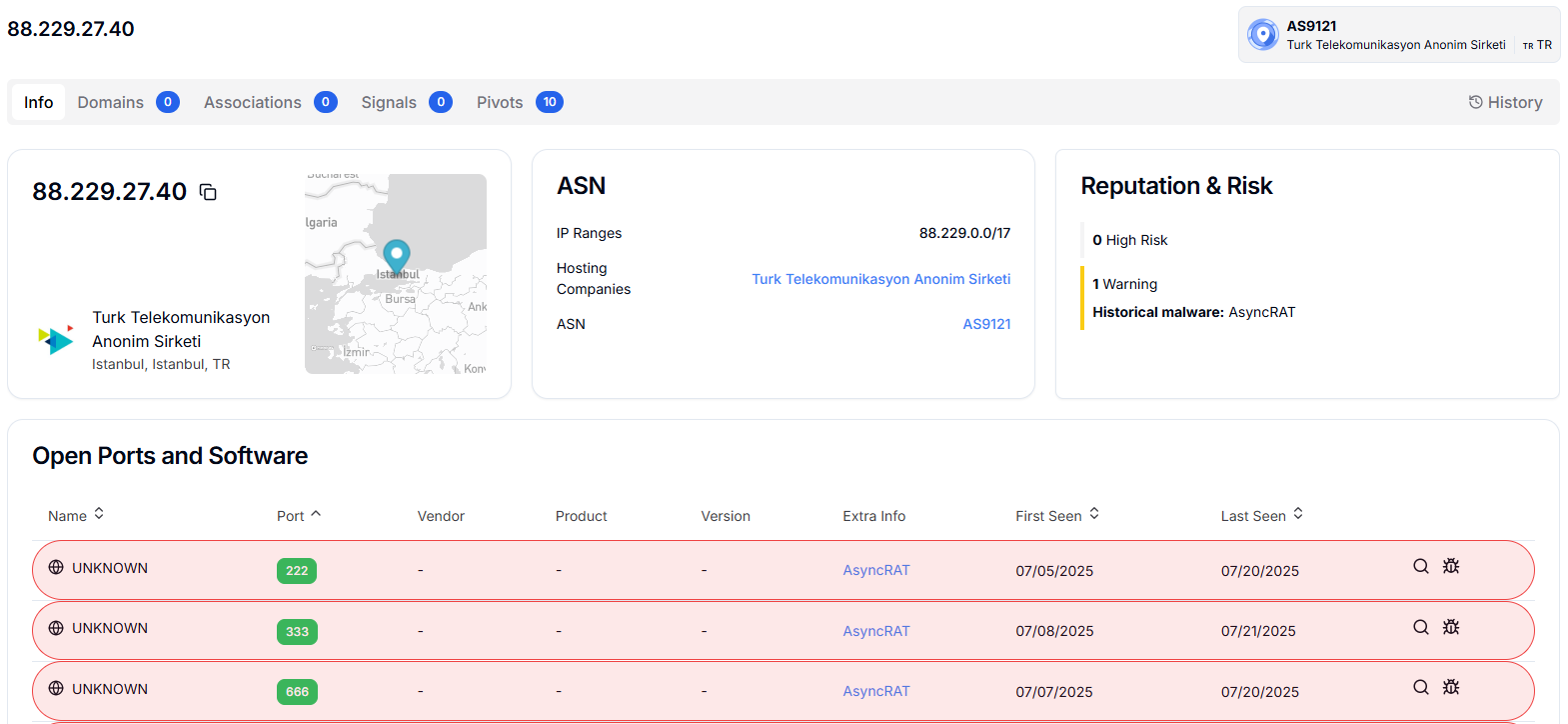
Task: Click the AS9121 Turk Telekomunikasyon card at top
Action: pyautogui.click(x=1399, y=35)
